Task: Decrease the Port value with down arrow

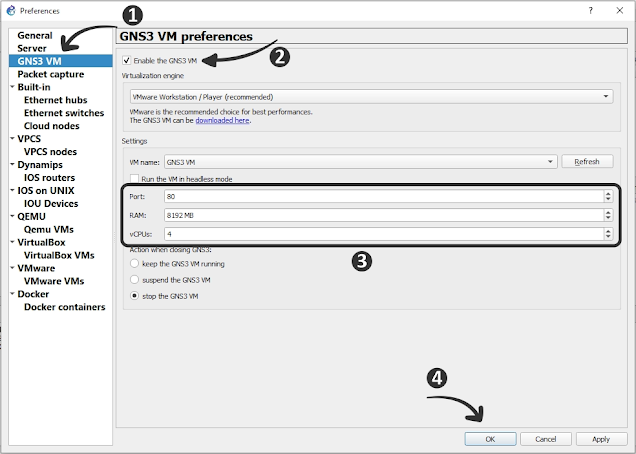Action: click(608, 200)
